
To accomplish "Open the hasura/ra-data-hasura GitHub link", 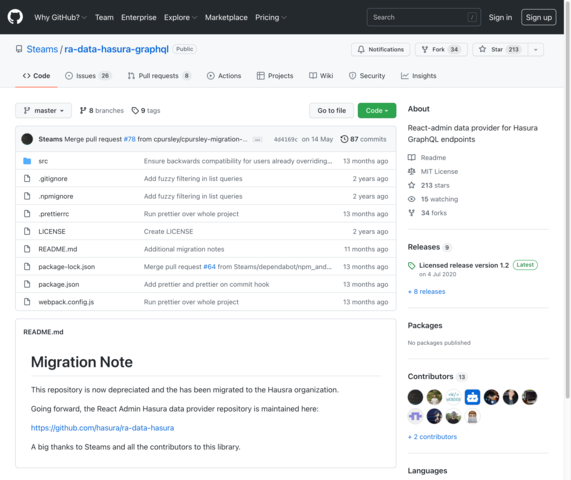I will pos(102,428).
